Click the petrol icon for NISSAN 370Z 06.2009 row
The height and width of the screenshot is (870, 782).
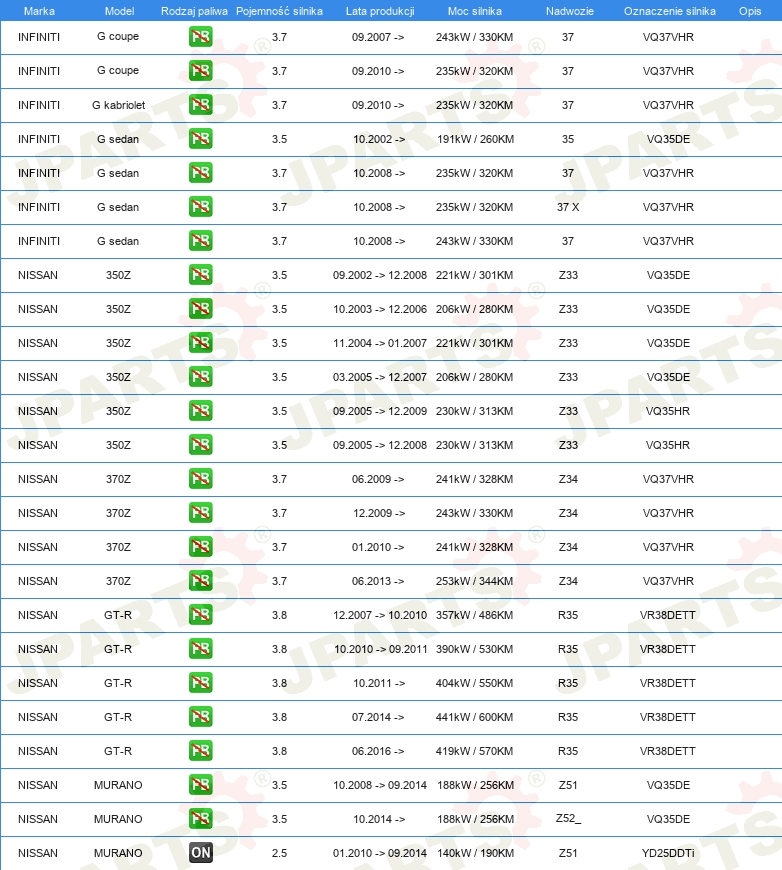point(200,479)
